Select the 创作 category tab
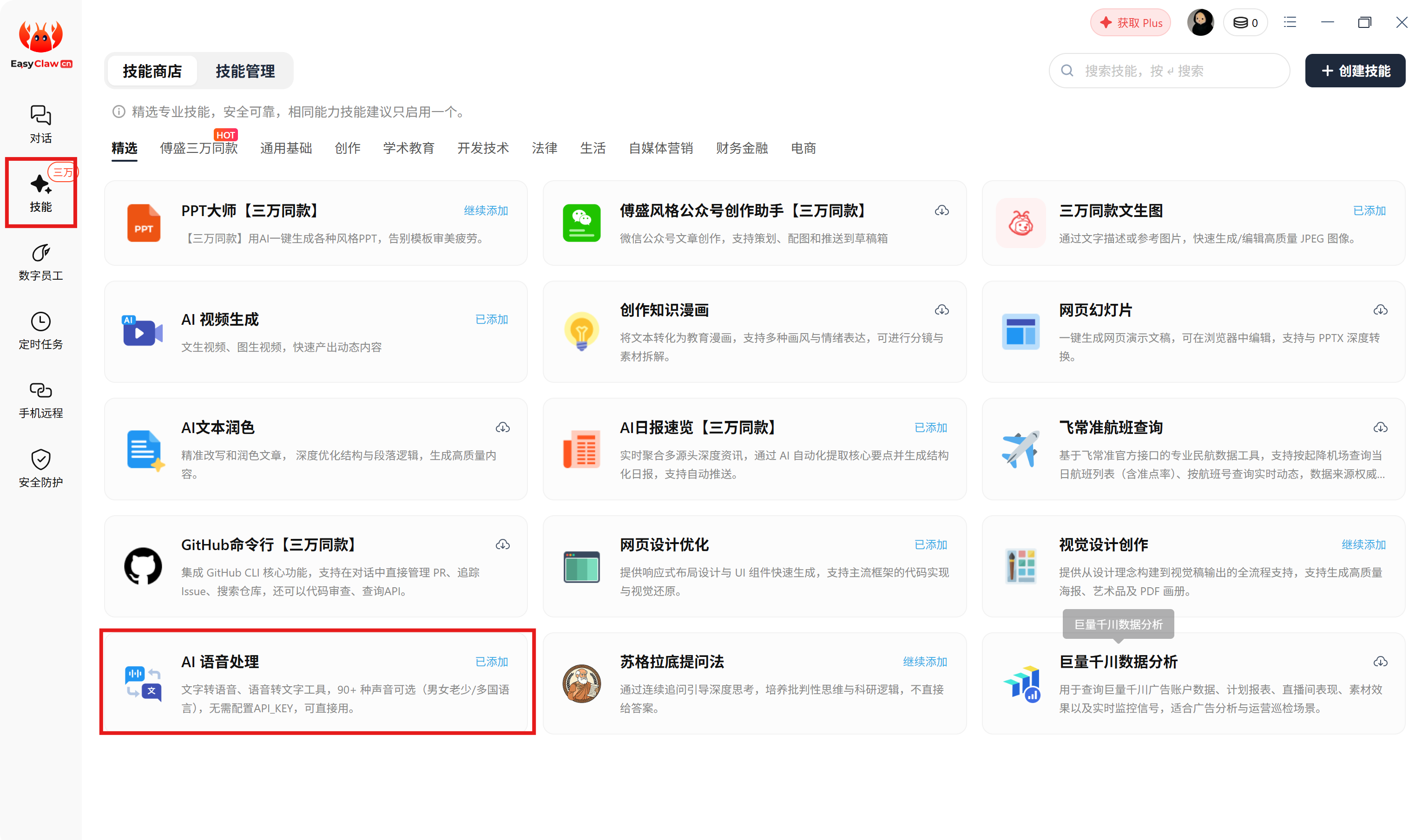 click(x=348, y=148)
